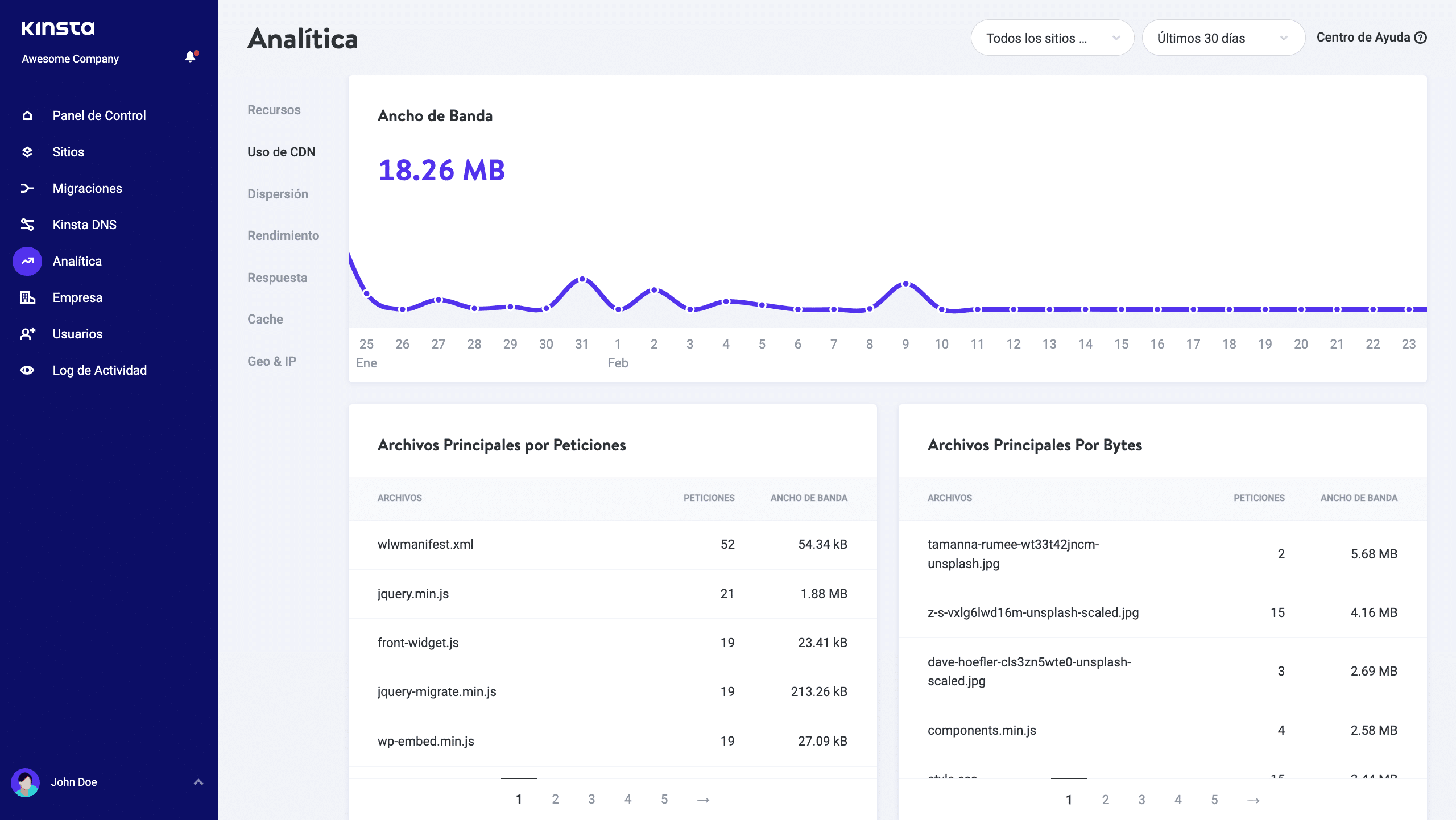Click the Usuarios add-user icon
This screenshot has height=820, width=1456.
[x=27, y=334]
